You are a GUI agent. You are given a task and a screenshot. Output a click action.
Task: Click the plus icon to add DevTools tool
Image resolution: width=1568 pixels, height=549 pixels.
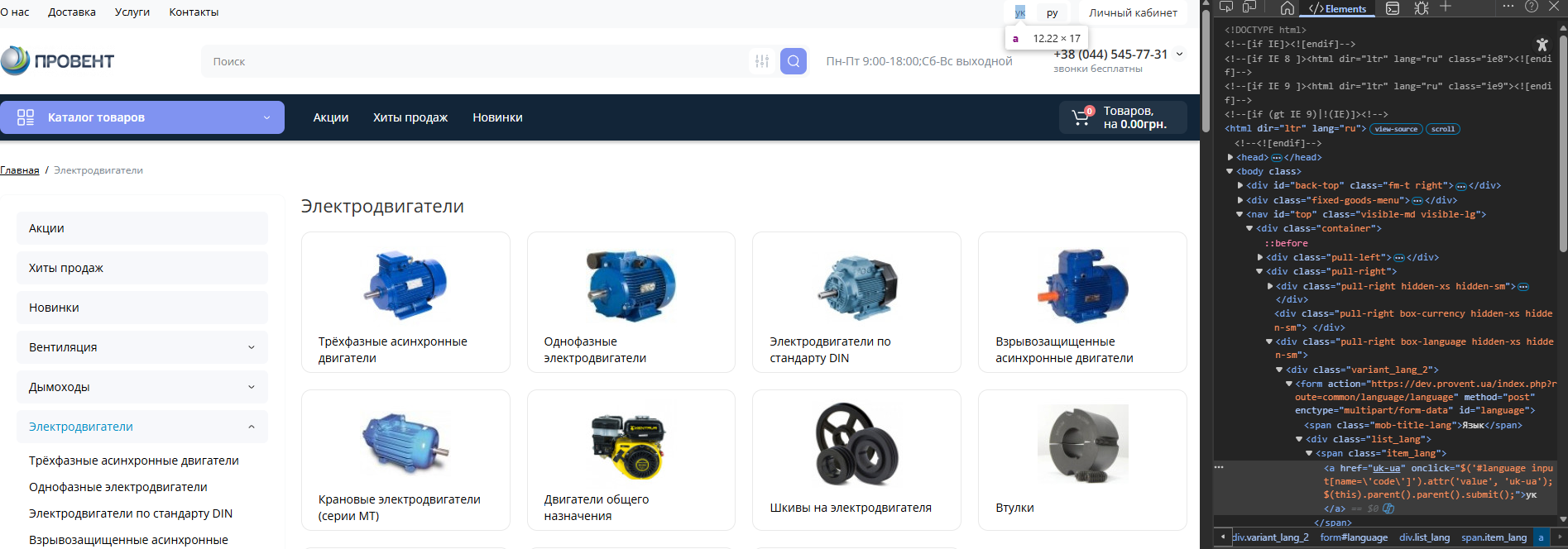(1446, 7)
